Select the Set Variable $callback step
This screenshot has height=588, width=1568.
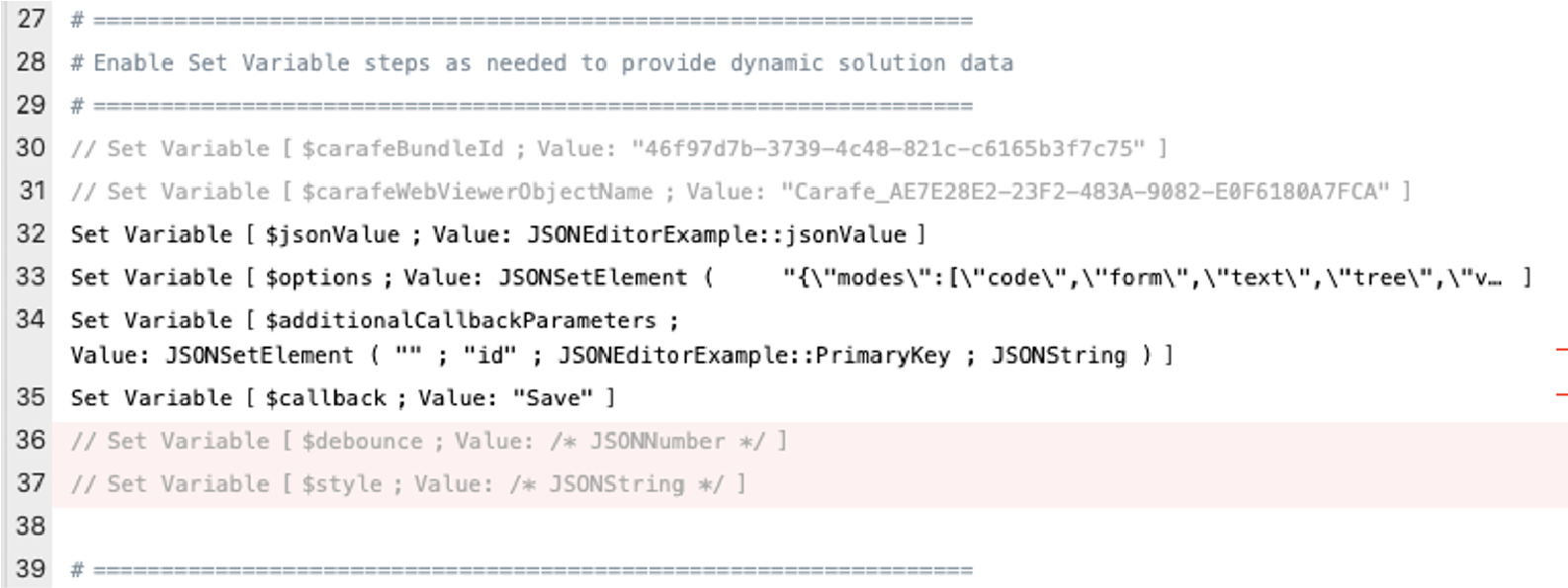coord(343,397)
